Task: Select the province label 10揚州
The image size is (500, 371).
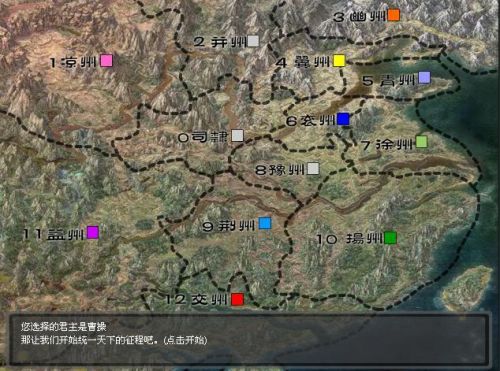Action: [x=349, y=239]
